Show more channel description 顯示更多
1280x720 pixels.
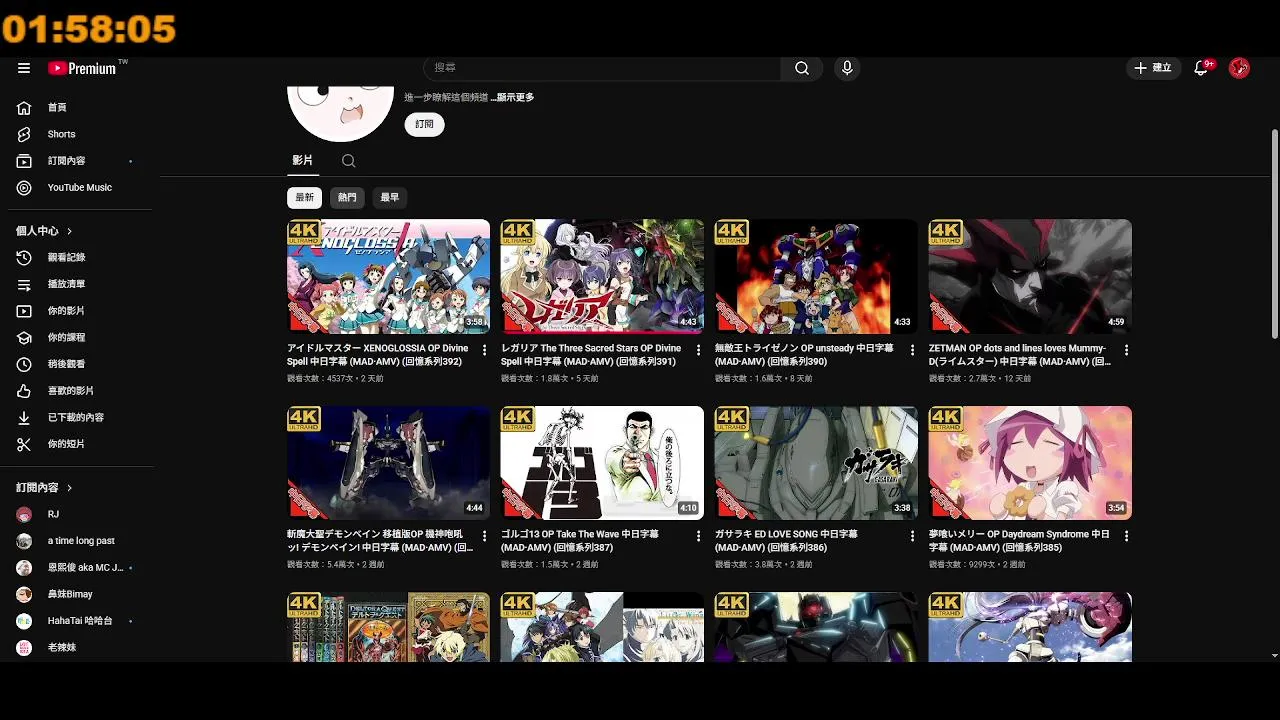point(513,97)
